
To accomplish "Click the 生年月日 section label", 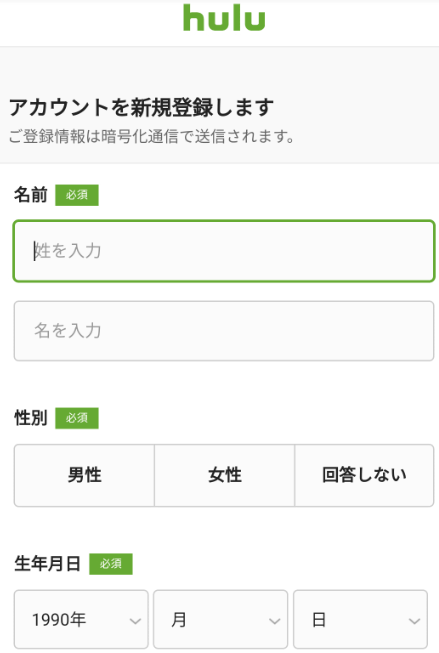I will click(47, 563).
